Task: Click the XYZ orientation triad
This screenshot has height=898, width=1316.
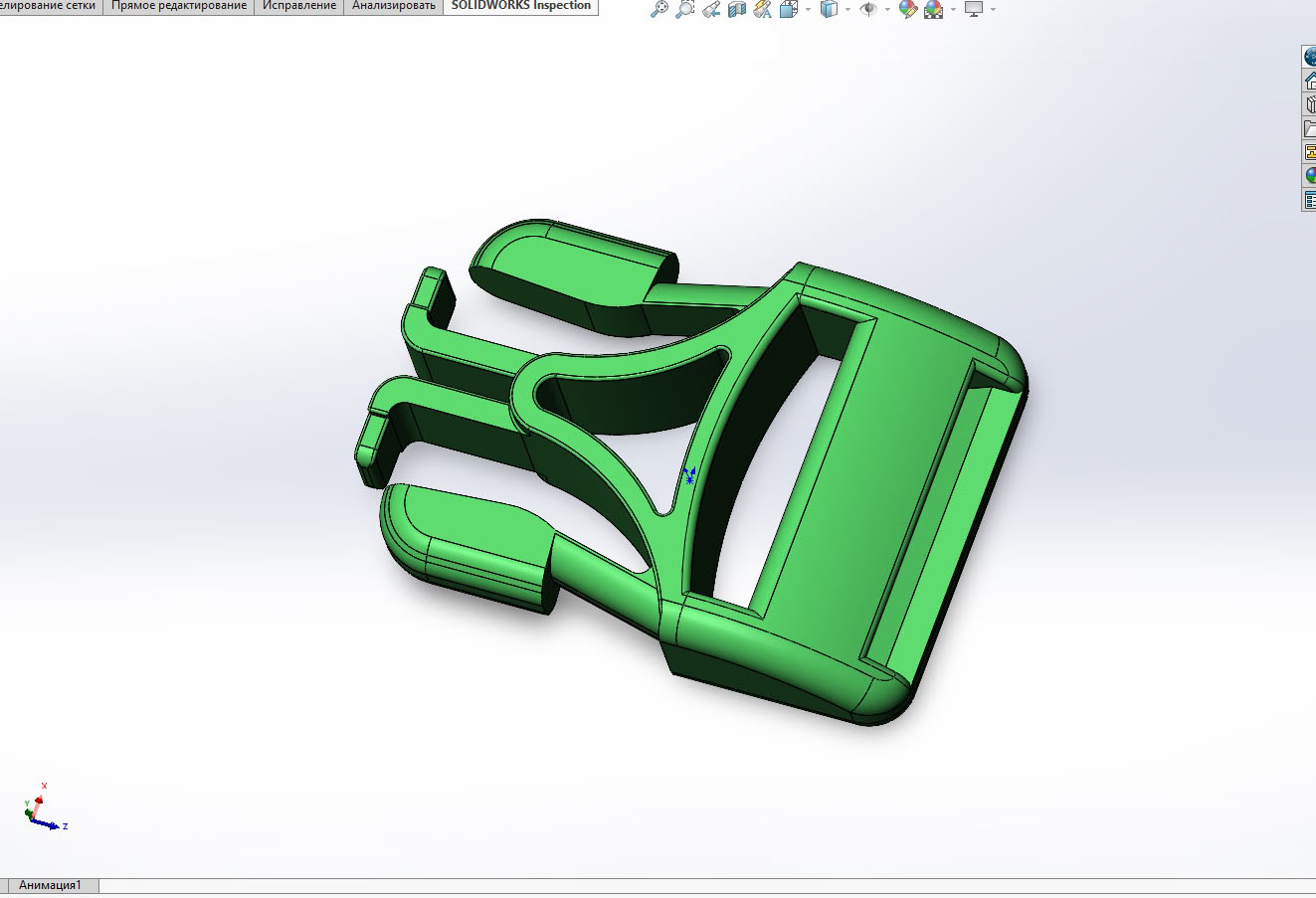Action: (x=44, y=807)
